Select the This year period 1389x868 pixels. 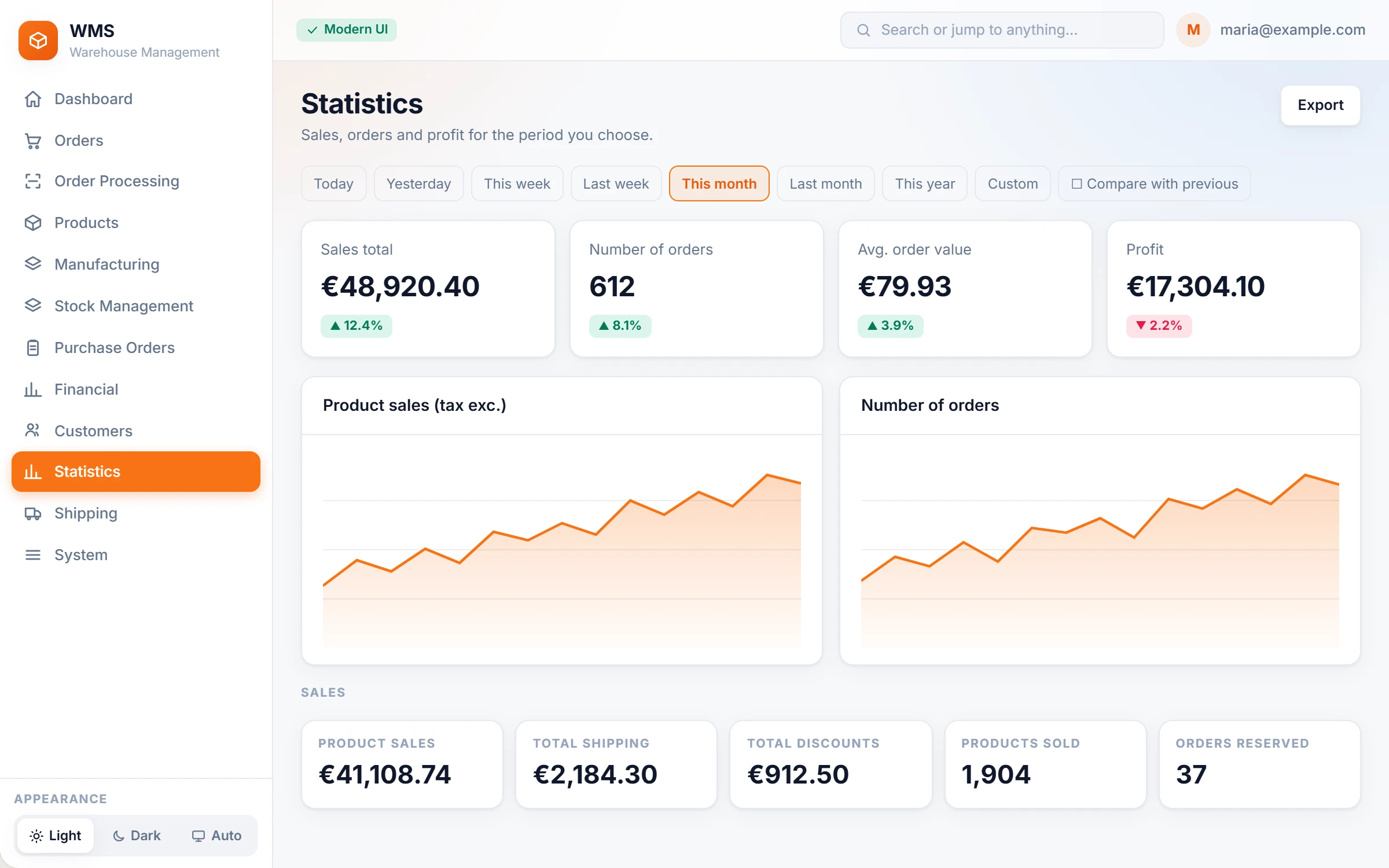pos(925,183)
